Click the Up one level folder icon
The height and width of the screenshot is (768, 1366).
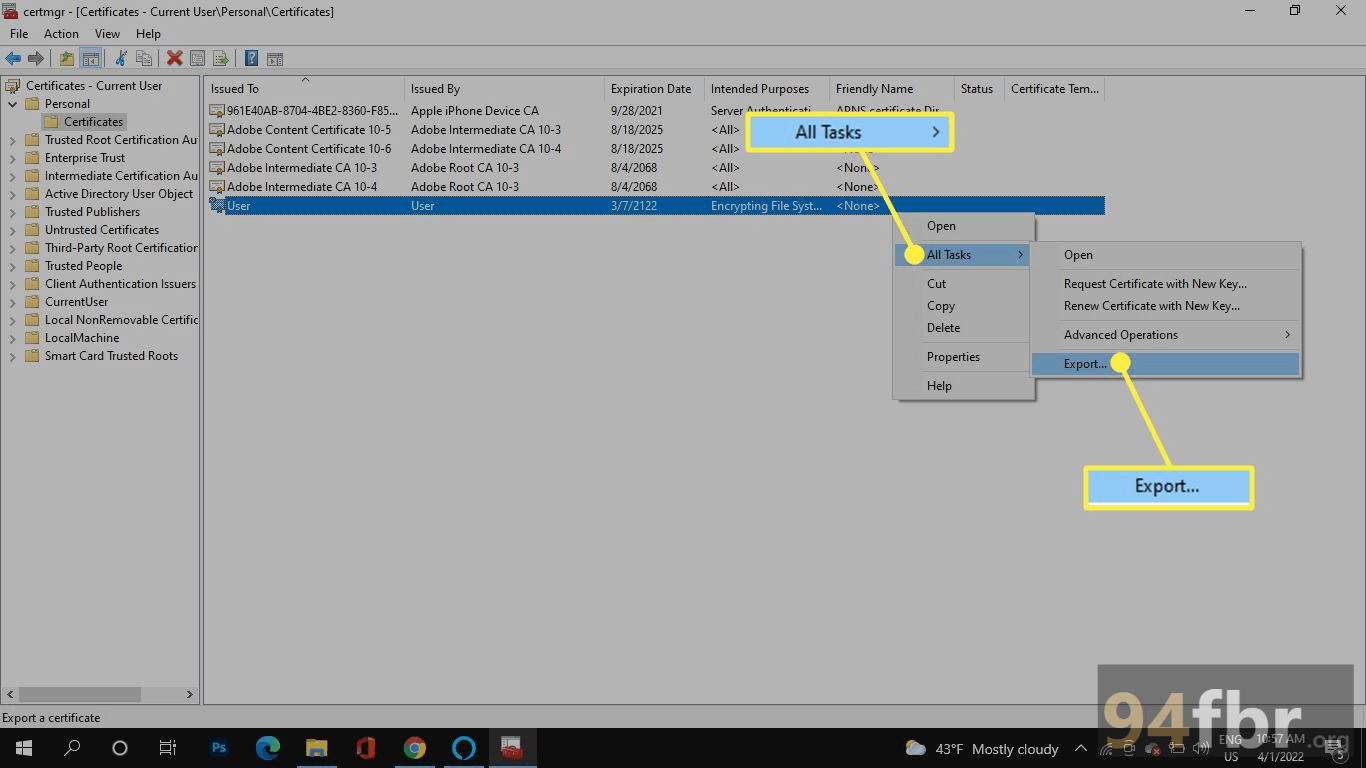click(67, 59)
